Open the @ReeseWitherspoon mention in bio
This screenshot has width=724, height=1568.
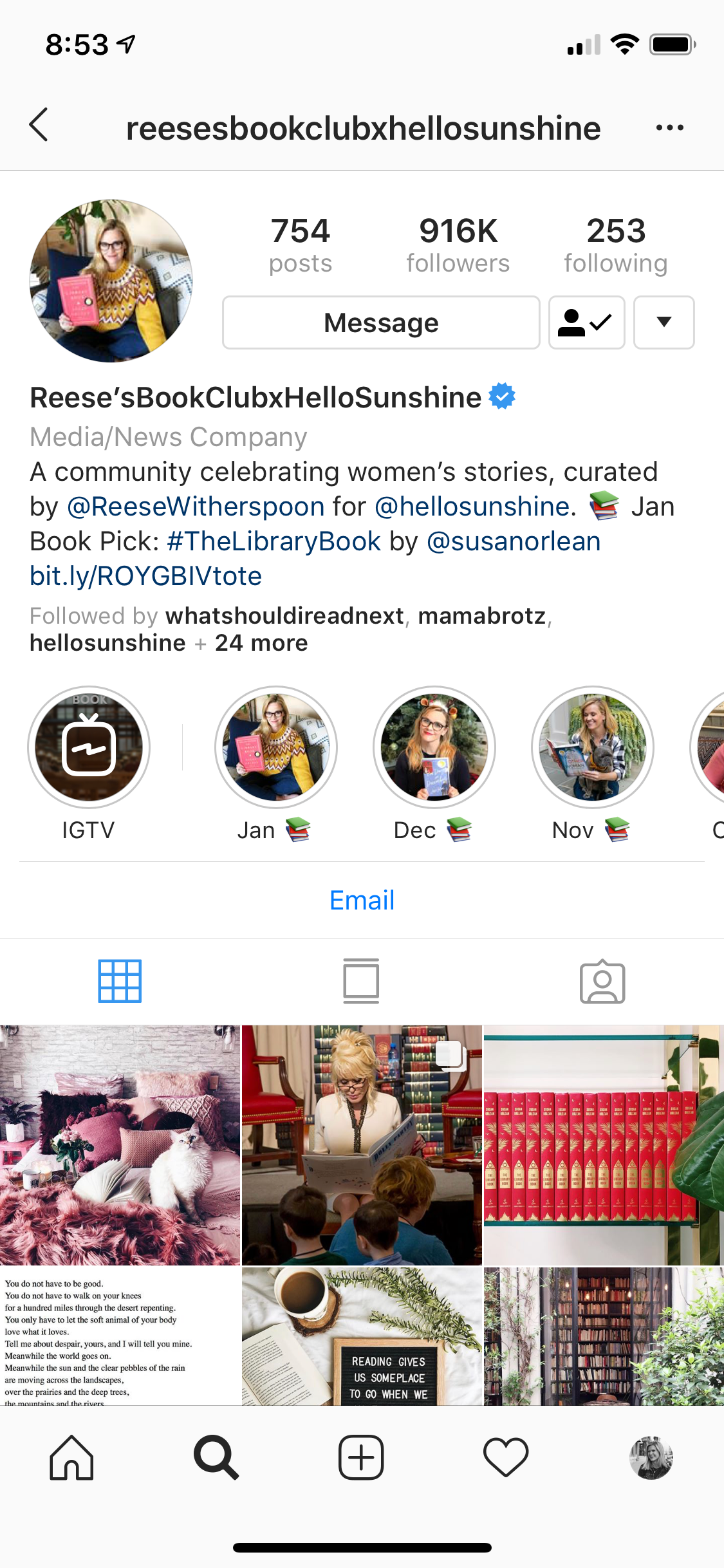pos(196,507)
